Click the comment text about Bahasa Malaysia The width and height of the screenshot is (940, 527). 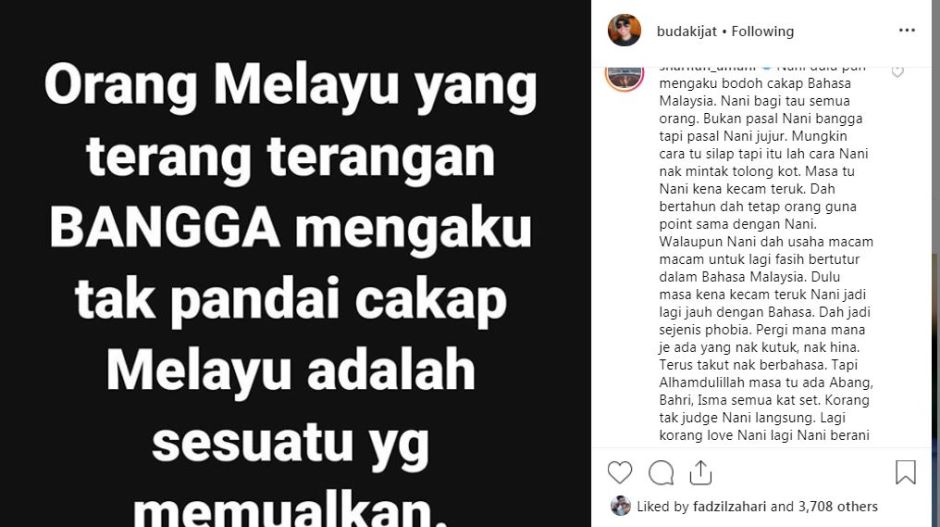[x=766, y=251]
